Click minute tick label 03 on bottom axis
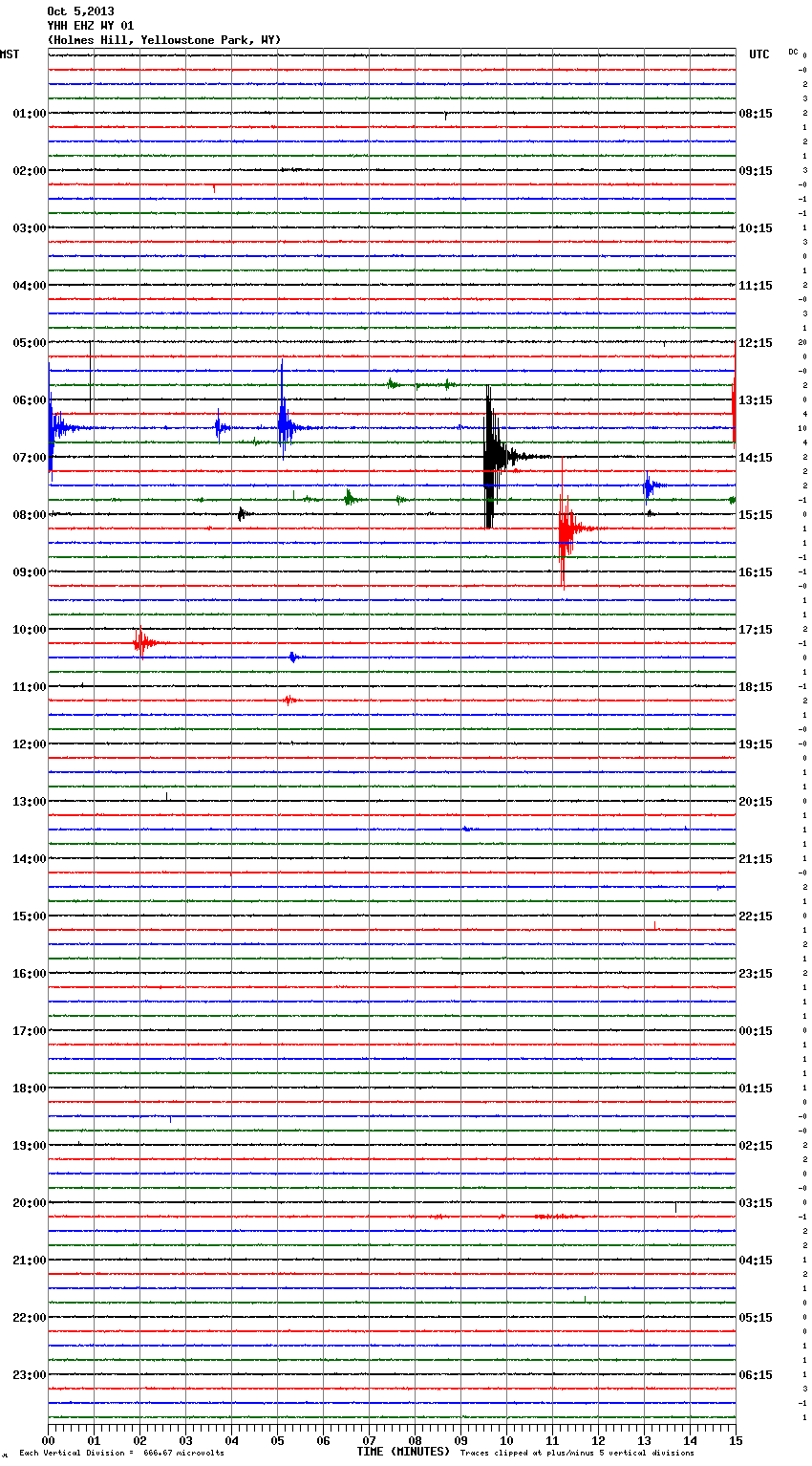 click(186, 1440)
